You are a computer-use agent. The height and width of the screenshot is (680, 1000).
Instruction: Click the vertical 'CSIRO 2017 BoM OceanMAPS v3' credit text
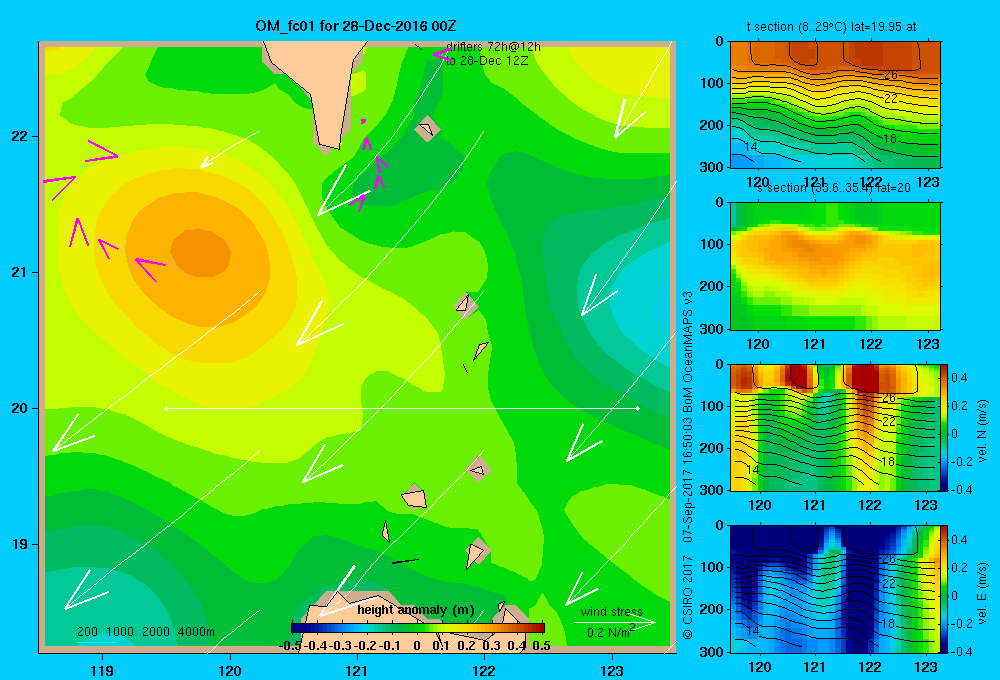tap(688, 464)
